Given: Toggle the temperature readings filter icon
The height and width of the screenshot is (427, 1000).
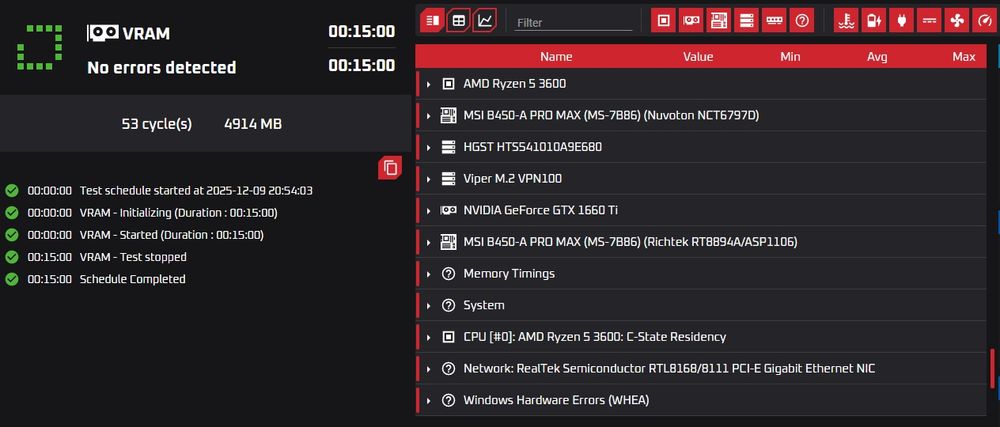Looking at the screenshot, I should (x=846, y=21).
